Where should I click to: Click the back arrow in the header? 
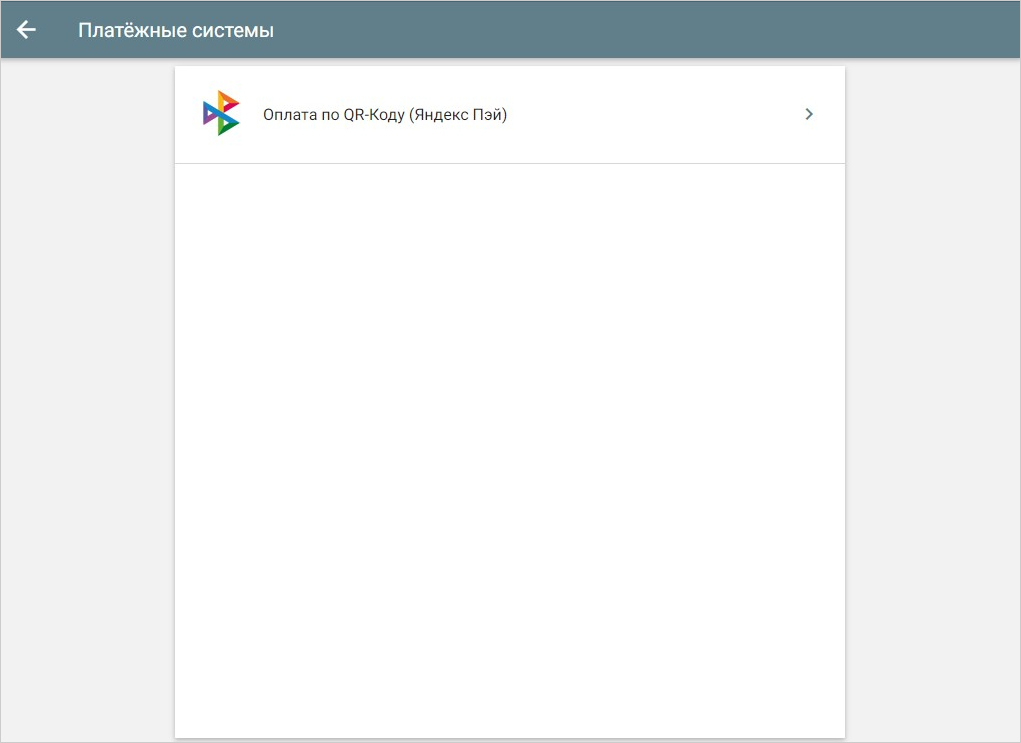tap(26, 30)
